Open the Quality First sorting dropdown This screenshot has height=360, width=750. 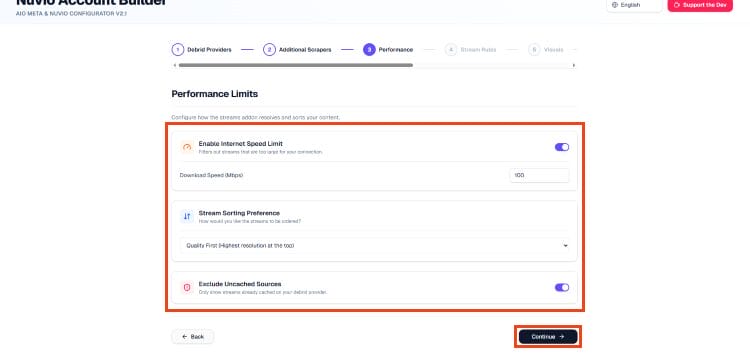coord(375,246)
